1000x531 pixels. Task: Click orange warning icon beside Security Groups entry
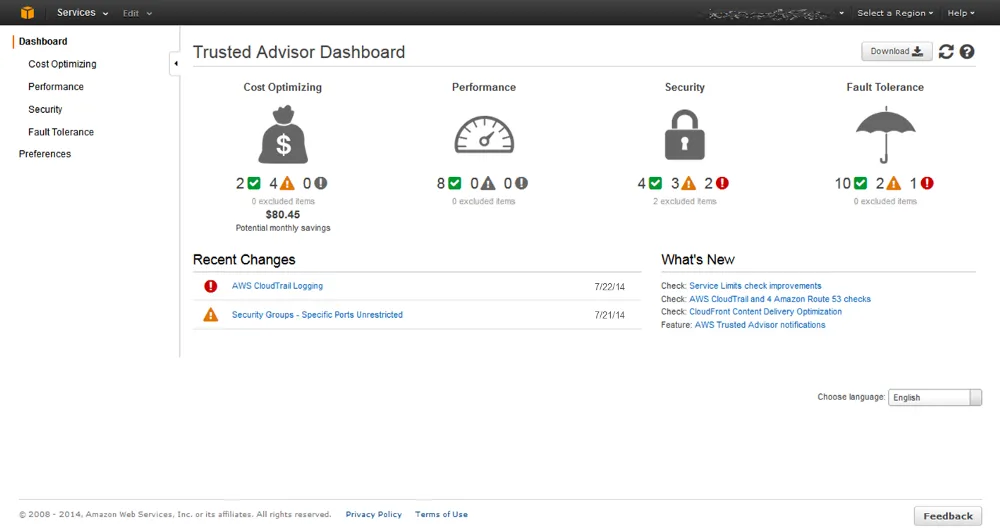point(211,315)
